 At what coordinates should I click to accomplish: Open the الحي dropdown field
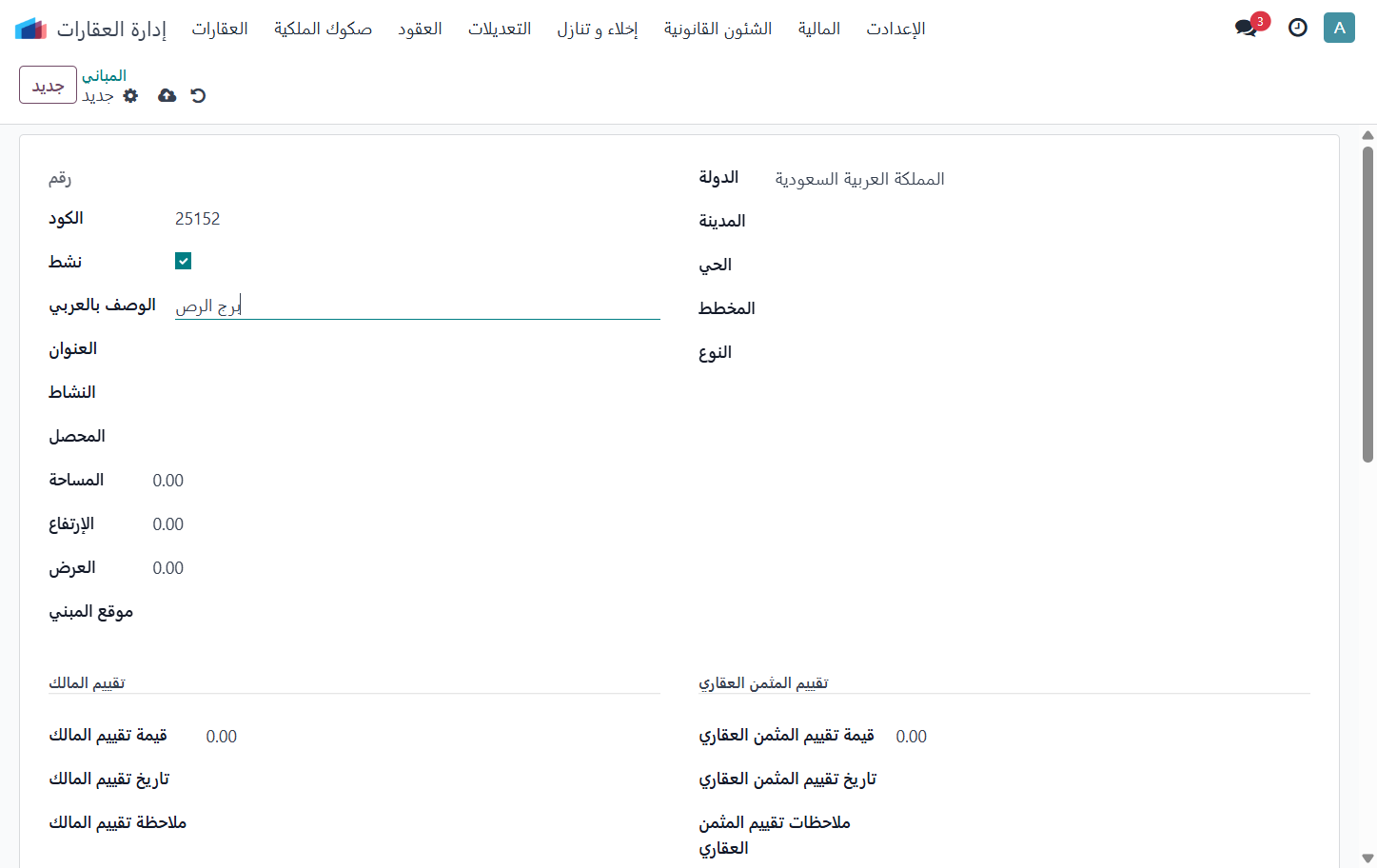click(1042, 265)
